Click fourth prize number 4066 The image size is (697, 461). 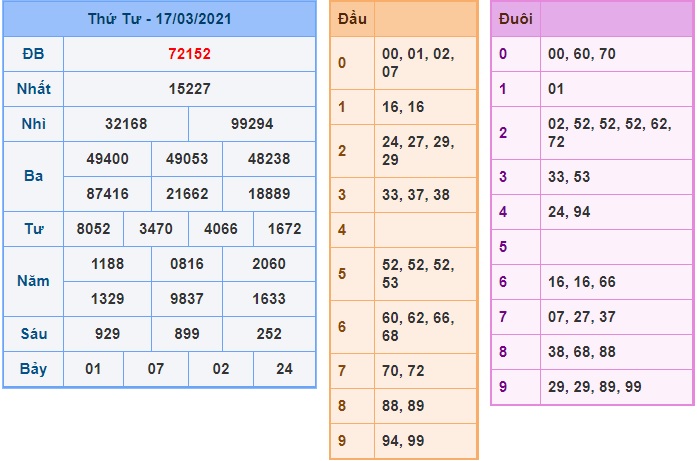click(x=221, y=229)
